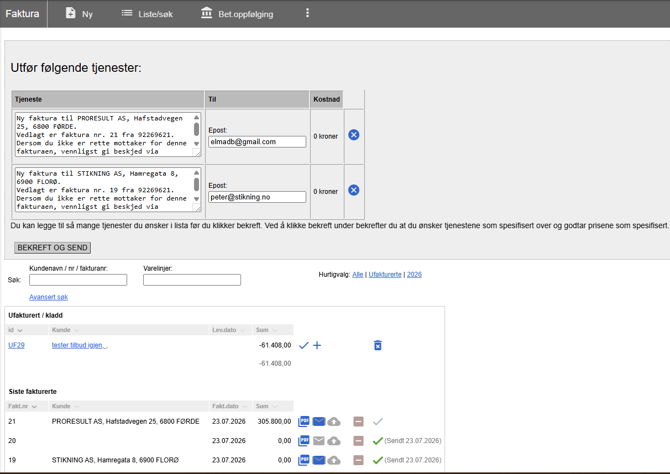Select the PRORESULT AS, Hafstadvegen 25 customer cell
The image size is (670, 474).
126,421
